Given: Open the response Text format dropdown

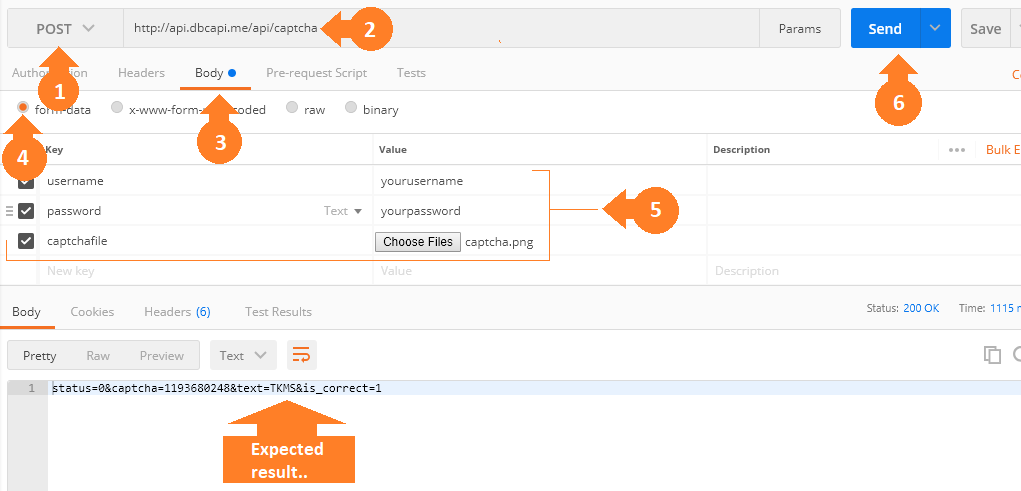Looking at the screenshot, I should tap(243, 355).
